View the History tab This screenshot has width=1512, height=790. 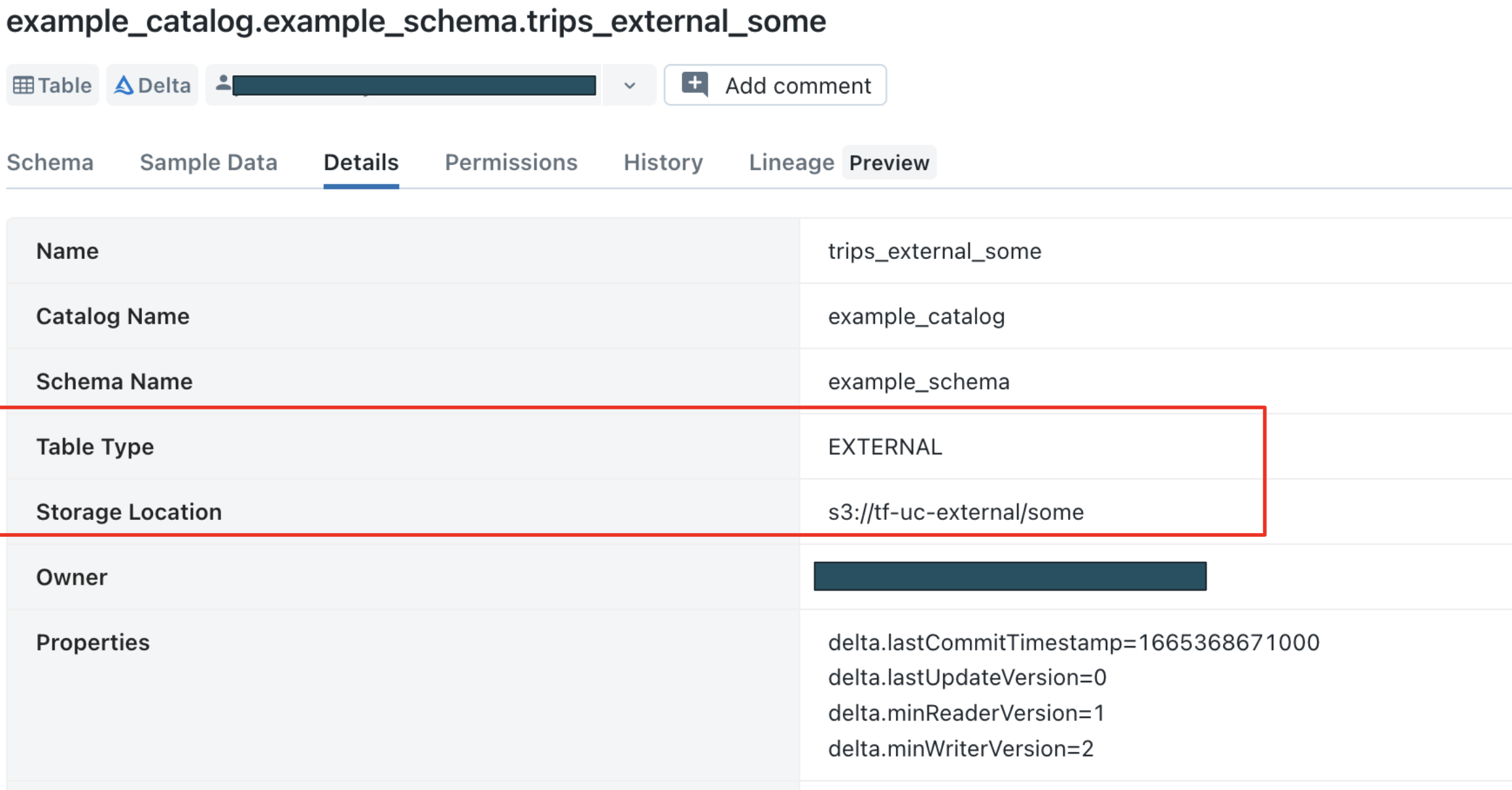[x=663, y=162]
